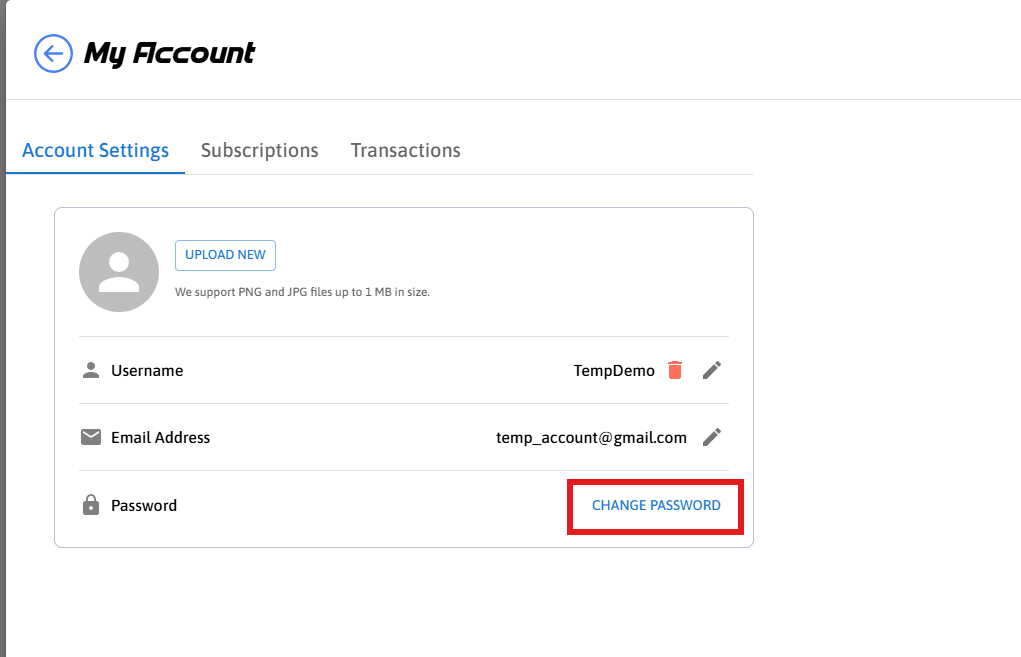The image size is (1021, 657).
Task: Open the Subscriptions tab
Action: click(x=259, y=151)
